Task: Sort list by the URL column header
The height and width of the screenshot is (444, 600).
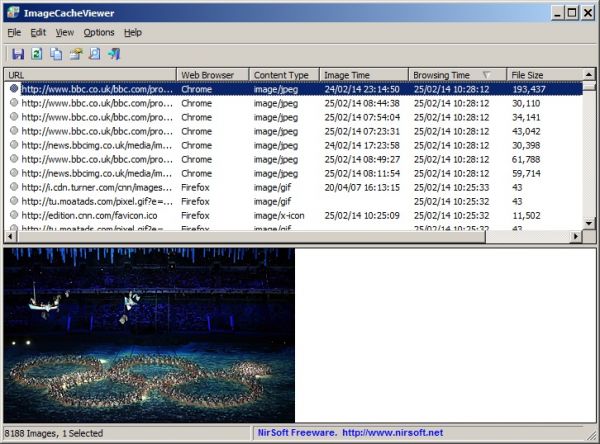Action: pyautogui.click(x=90, y=75)
